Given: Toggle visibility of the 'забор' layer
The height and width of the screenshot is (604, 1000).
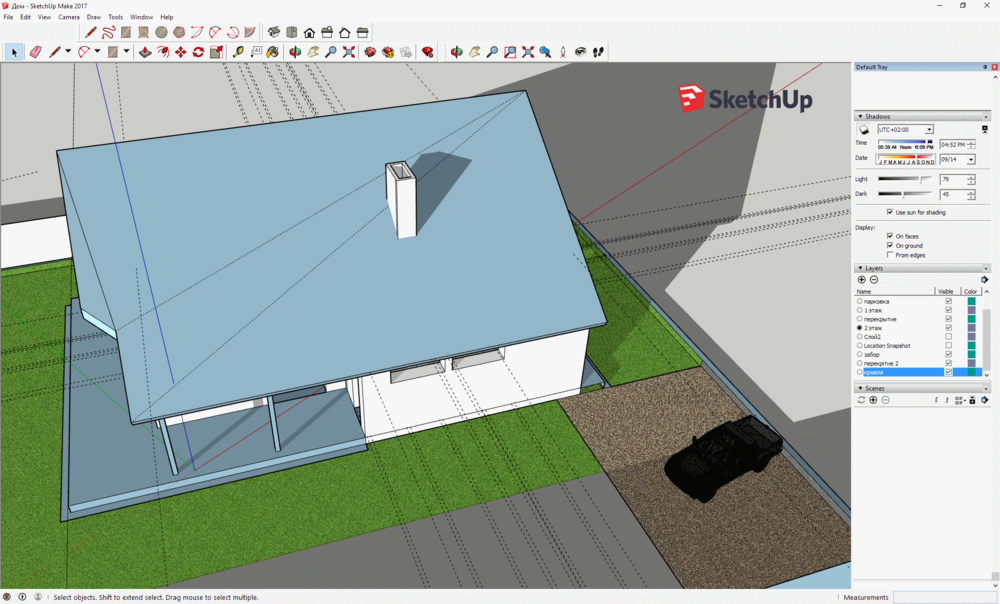Looking at the screenshot, I should point(949,354).
